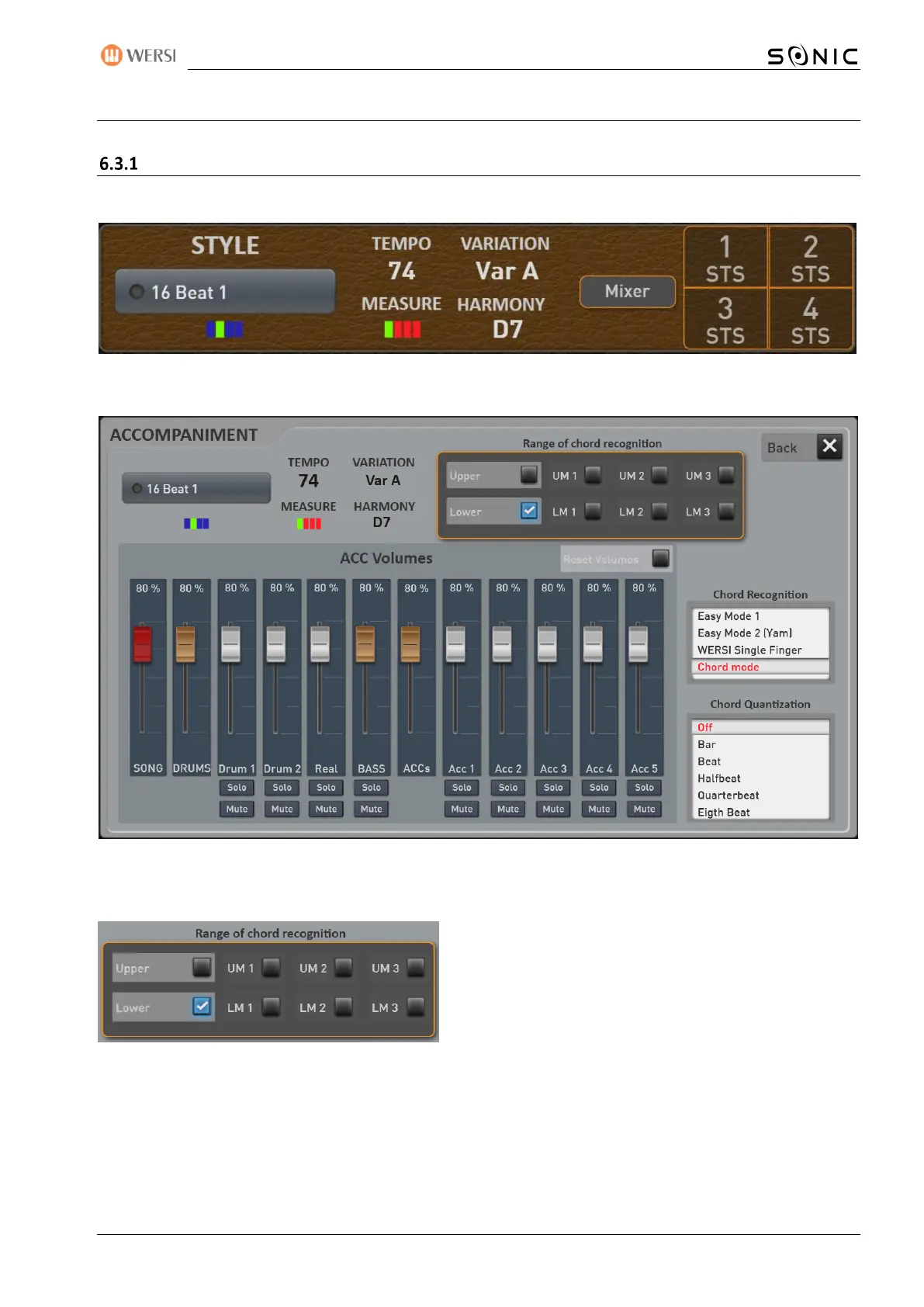
Task: Set Chord Quantization to Bar
Action: click(760, 744)
